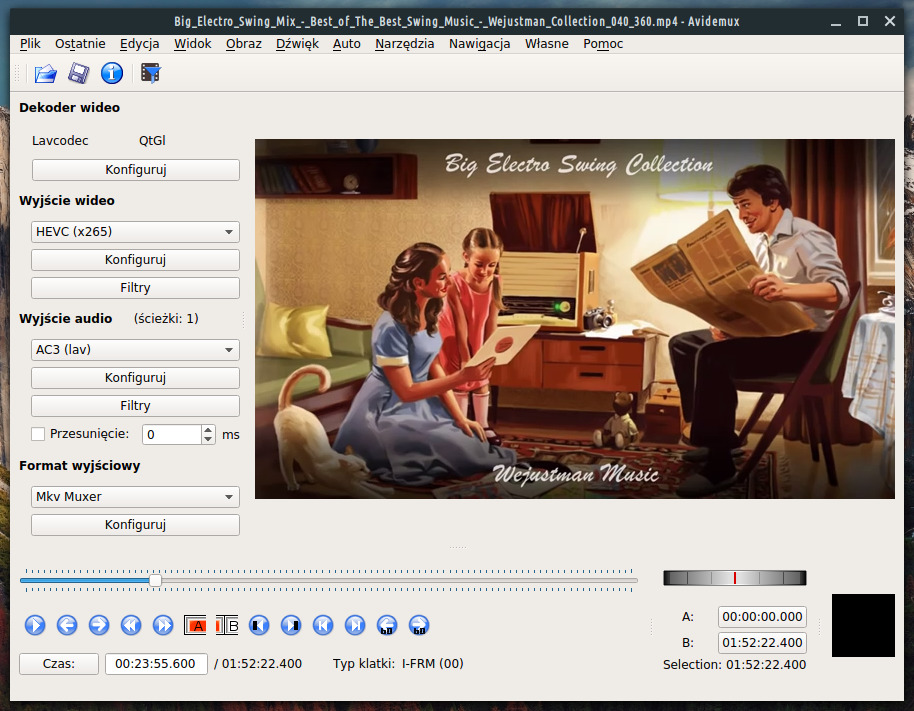Set selection end marker B
The height and width of the screenshot is (711, 914).
coord(227,625)
